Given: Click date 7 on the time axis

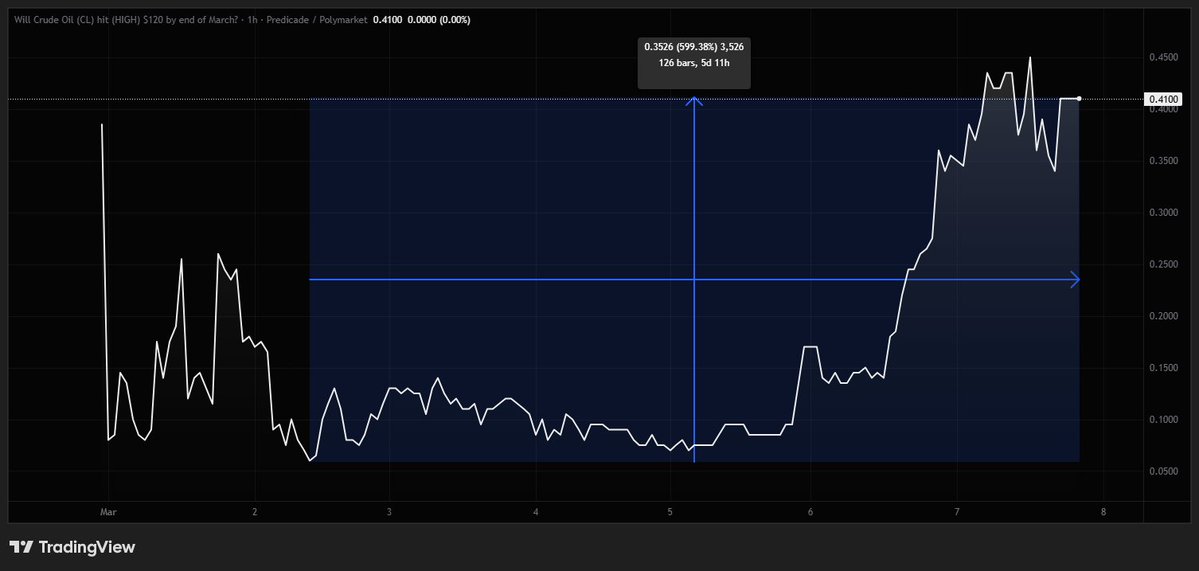Looking at the screenshot, I should tap(957, 512).
